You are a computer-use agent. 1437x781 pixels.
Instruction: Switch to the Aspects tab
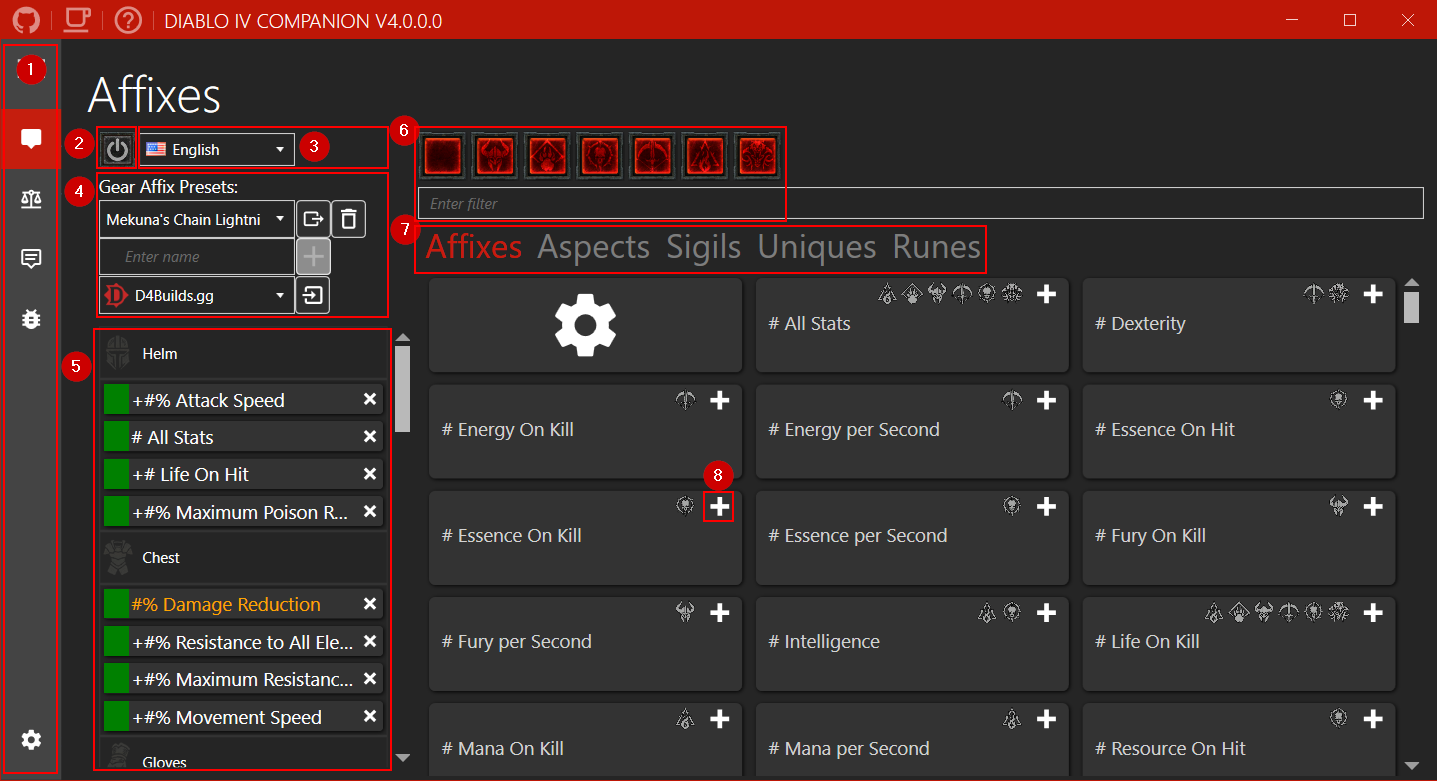coord(594,247)
